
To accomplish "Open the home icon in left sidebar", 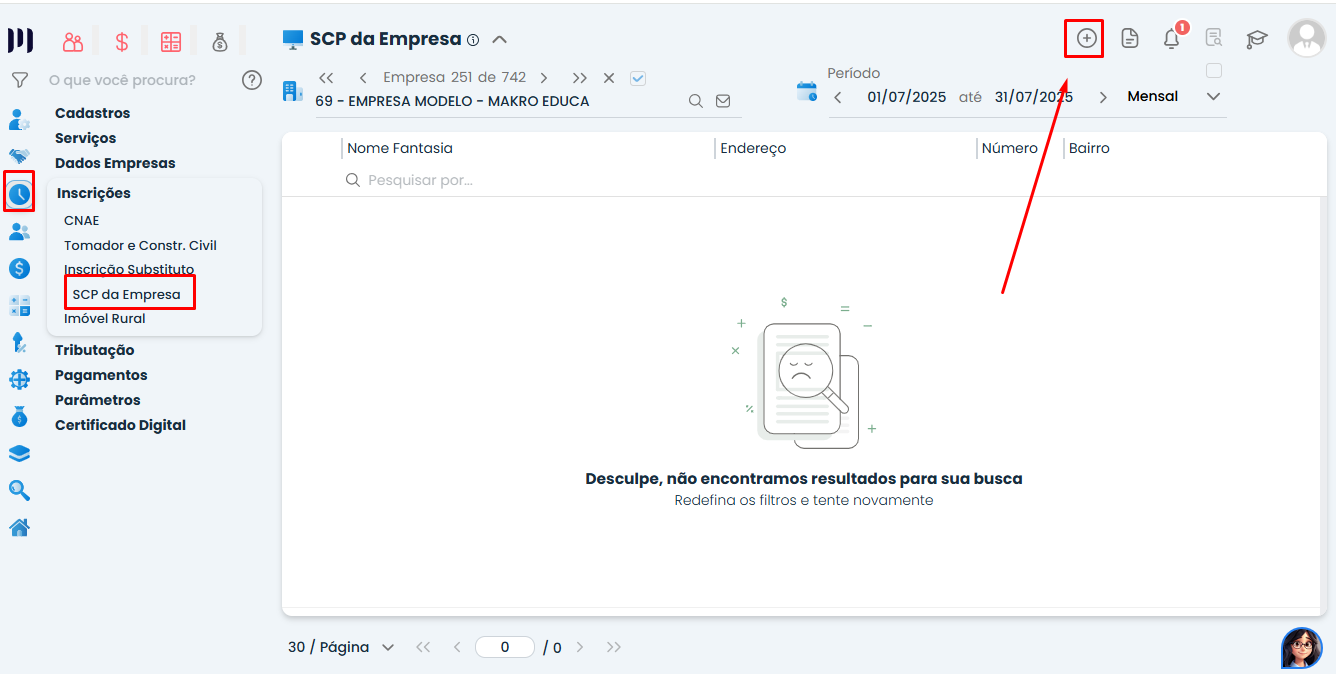I will coord(19,527).
